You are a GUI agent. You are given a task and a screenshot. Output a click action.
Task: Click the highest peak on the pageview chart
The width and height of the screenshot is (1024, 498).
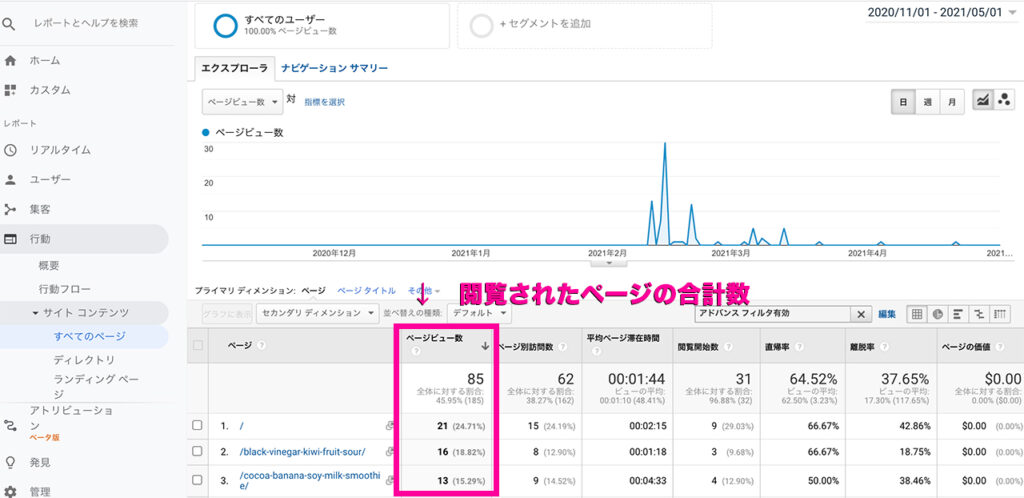665,144
